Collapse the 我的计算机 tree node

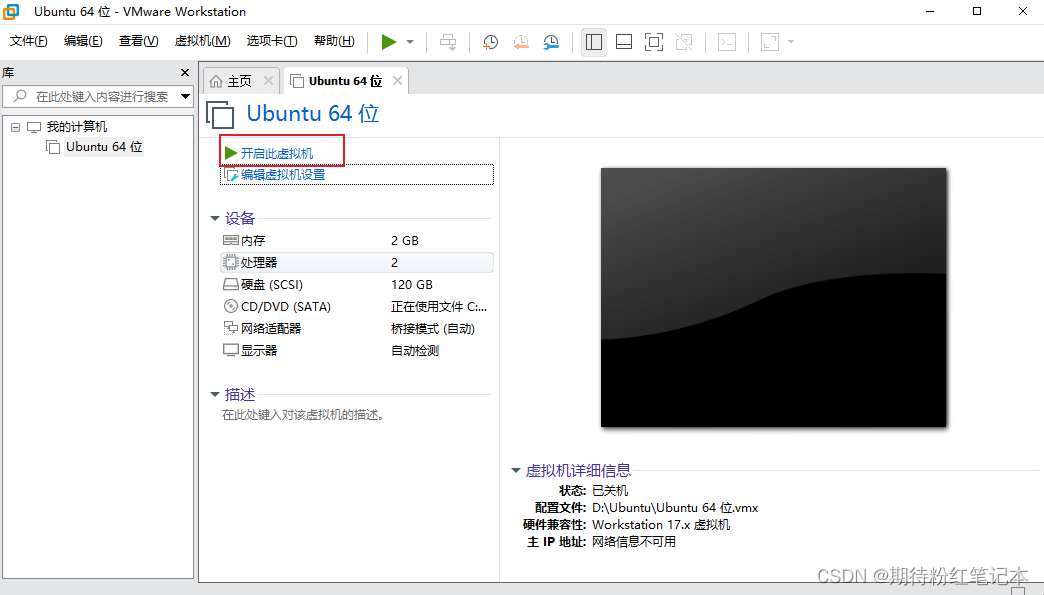pyautogui.click(x=15, y=127)
